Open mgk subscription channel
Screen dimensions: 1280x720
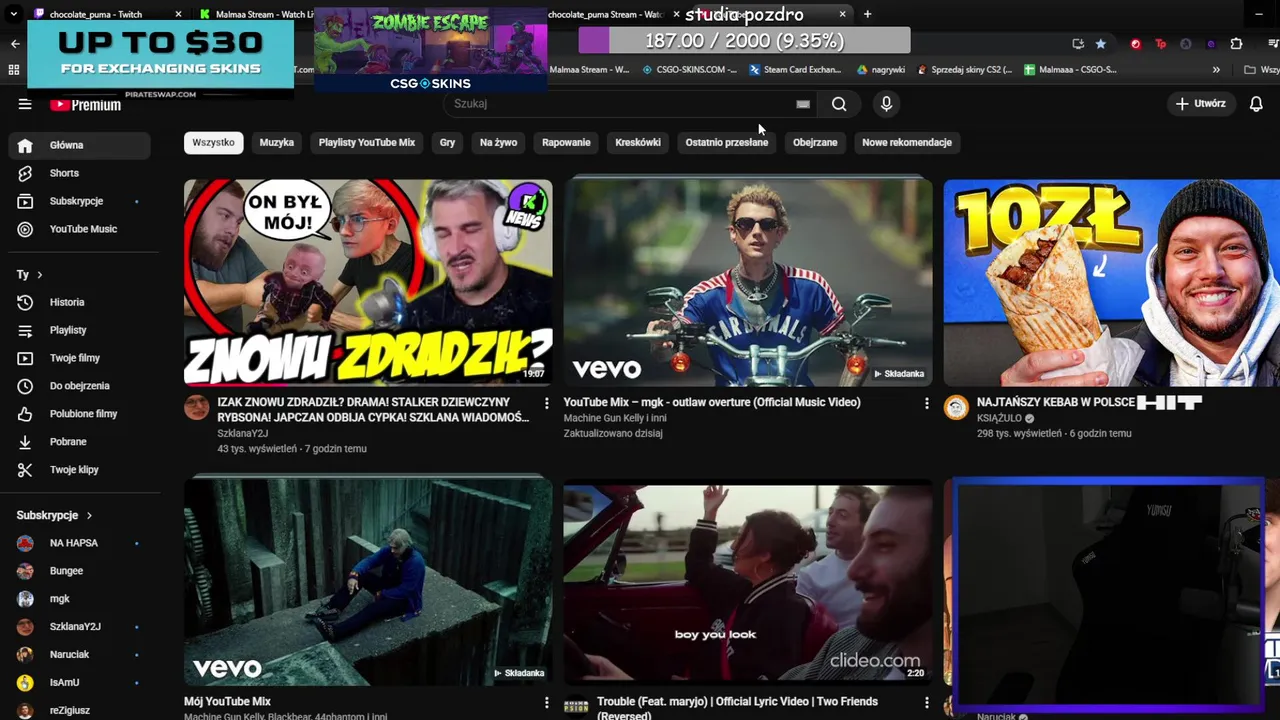tap(80, 599)
